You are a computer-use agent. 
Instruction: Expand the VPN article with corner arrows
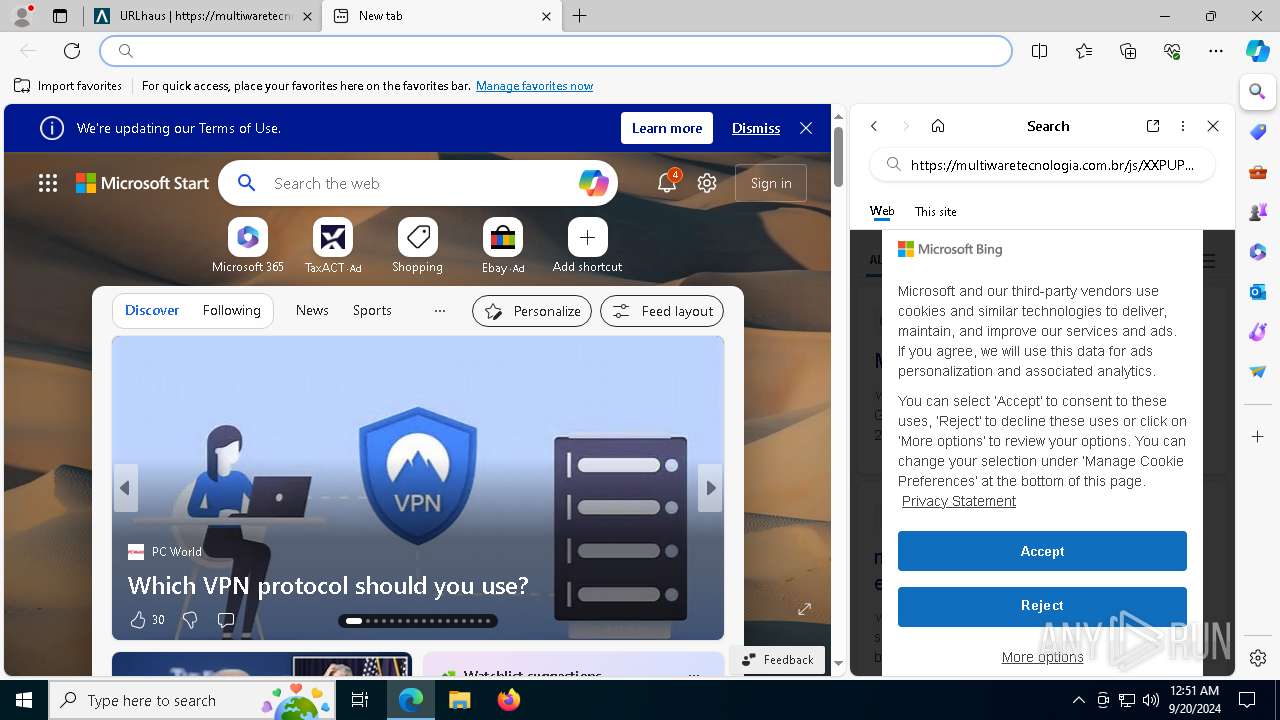[804, 609]
